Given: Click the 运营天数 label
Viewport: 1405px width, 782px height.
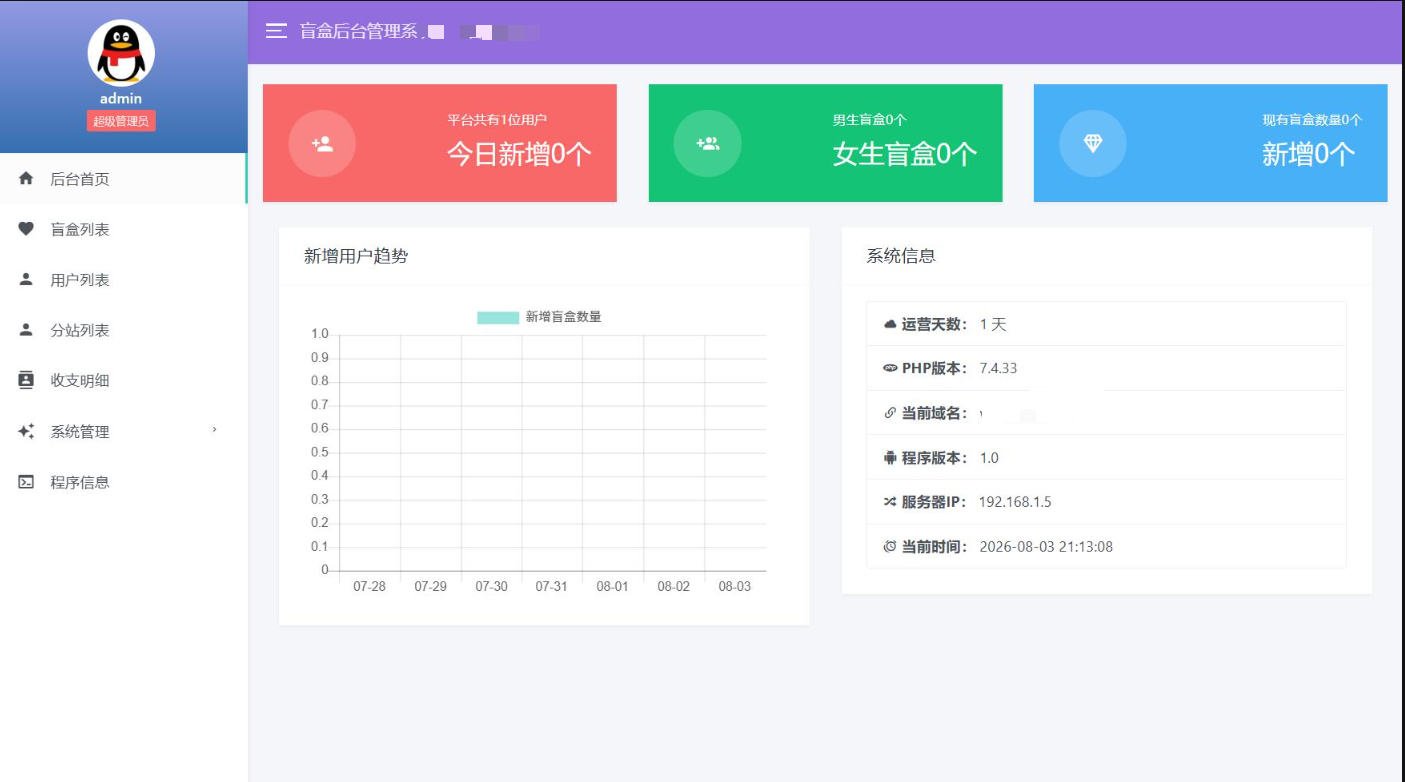Looking at the screenshot, I should [935, 324].
